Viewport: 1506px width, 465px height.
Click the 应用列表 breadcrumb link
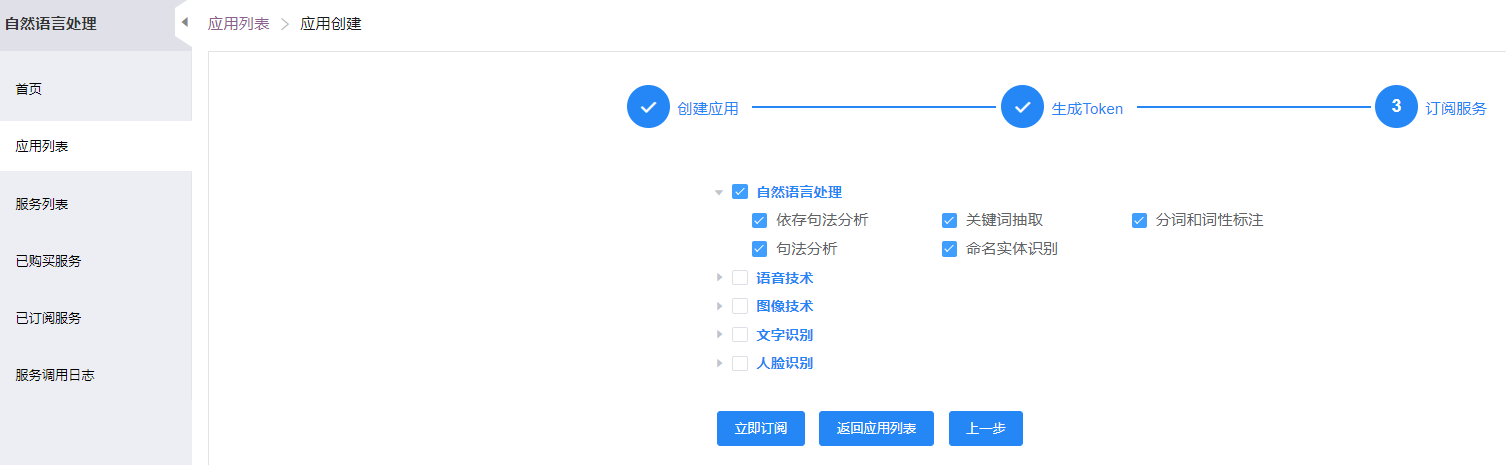(239, 24)
